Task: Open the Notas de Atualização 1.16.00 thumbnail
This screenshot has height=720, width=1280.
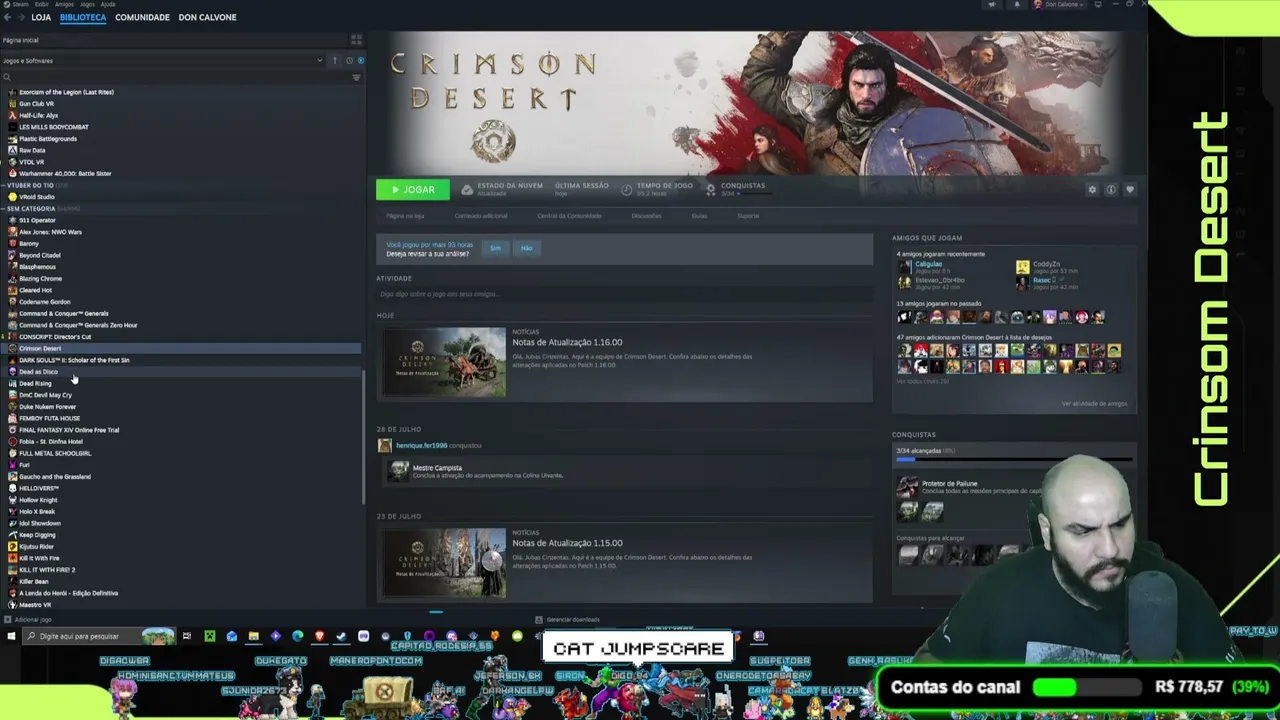Action: [444, 362]
